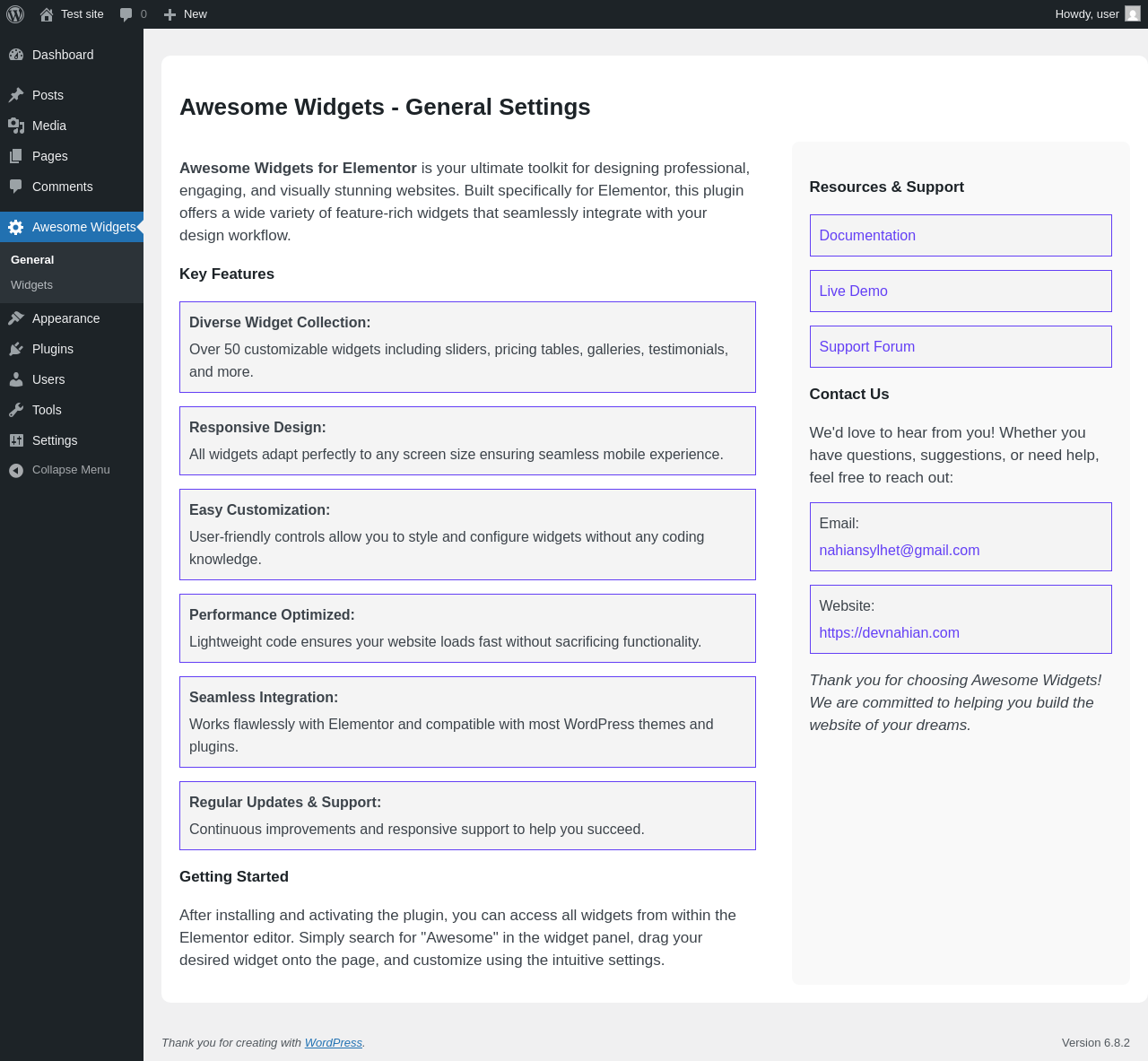
Task: Click 'Version 6.8.2' footer text
Action: pyautogui.click(x=1095, y=1042)
